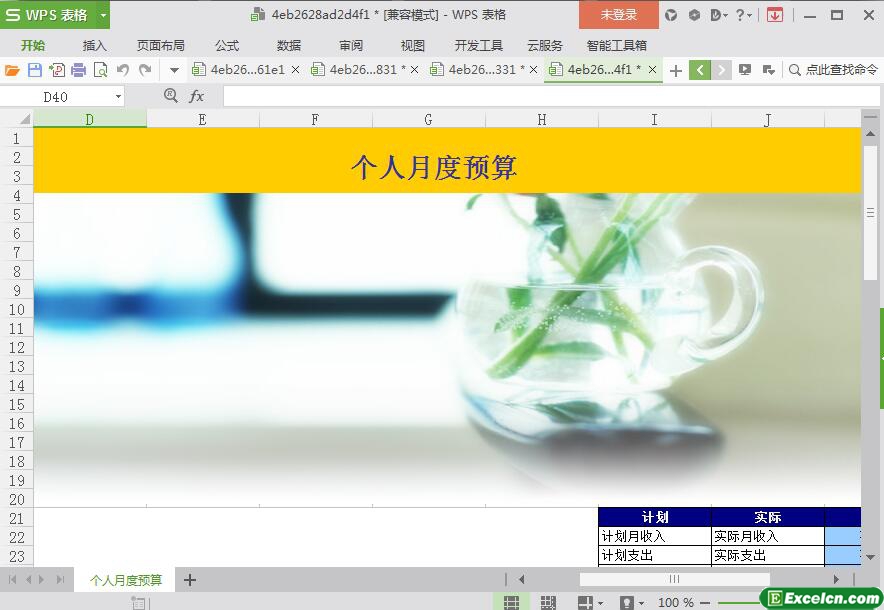Click the 未登录 login button
Viewport: 884px width, 610px height.
tap(618, 15)
